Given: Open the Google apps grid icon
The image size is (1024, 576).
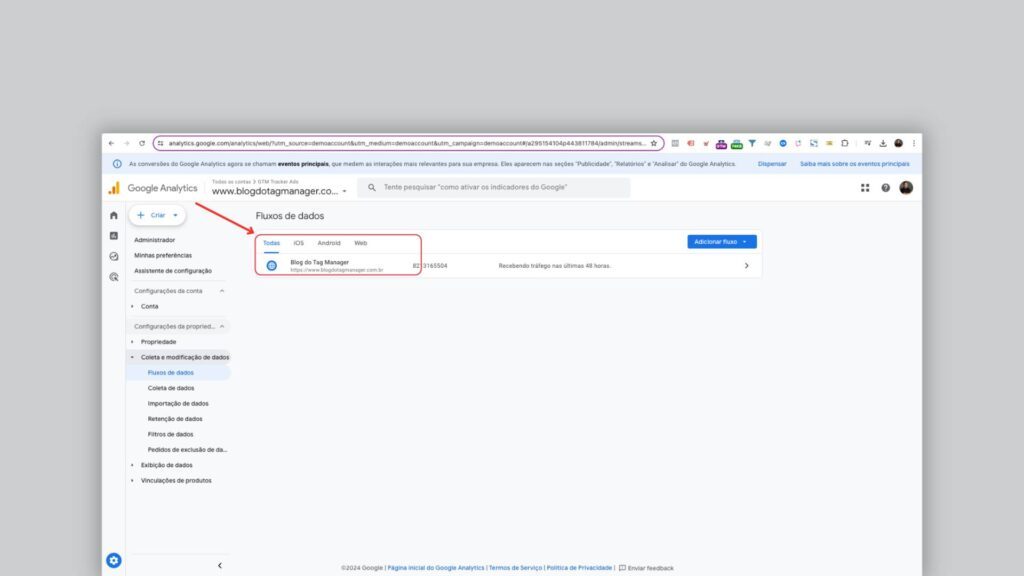Looking at the screenshot, I should click(x=865, y=188).
